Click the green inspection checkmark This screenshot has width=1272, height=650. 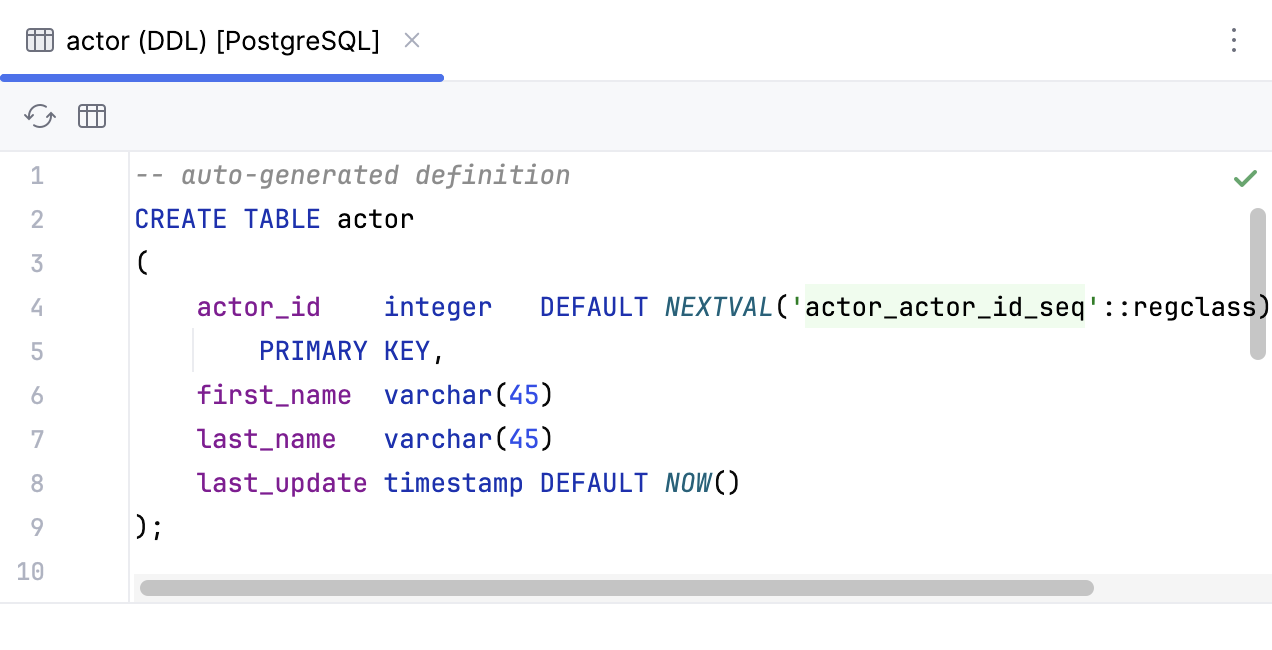[1245, 178]
